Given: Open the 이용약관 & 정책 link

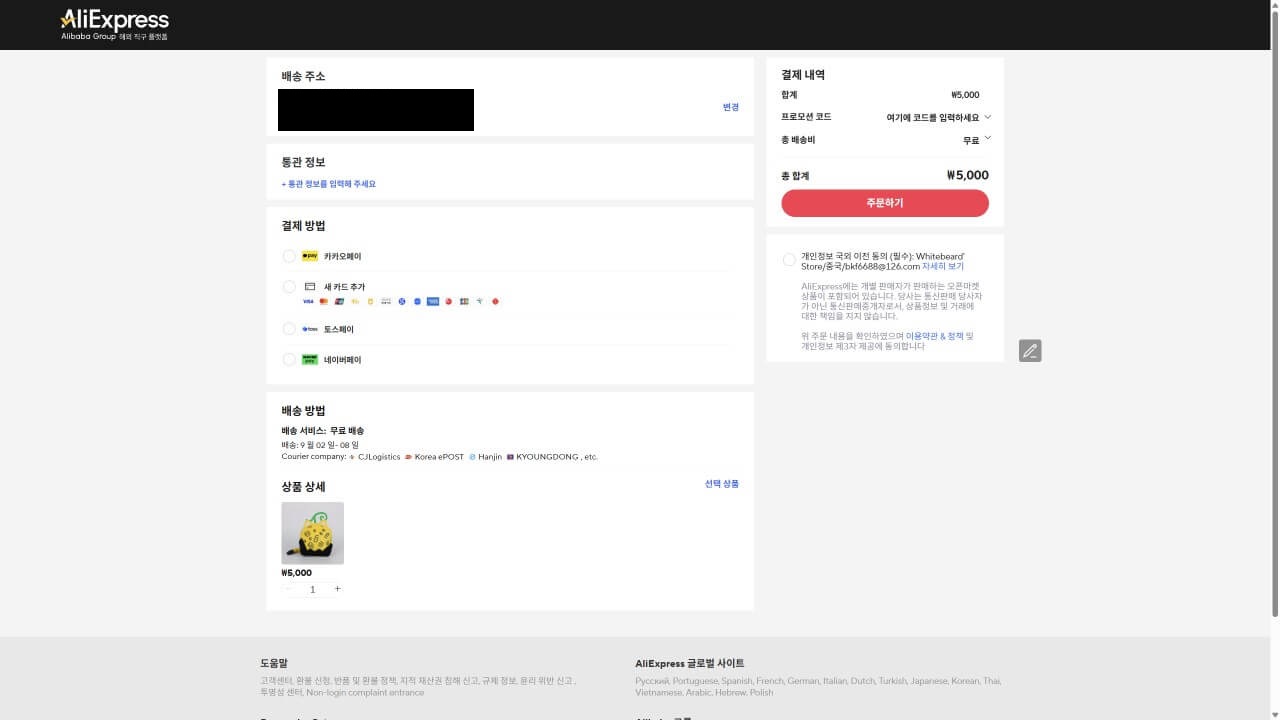Looking at the screenshot, I should (x=935, y=336).
